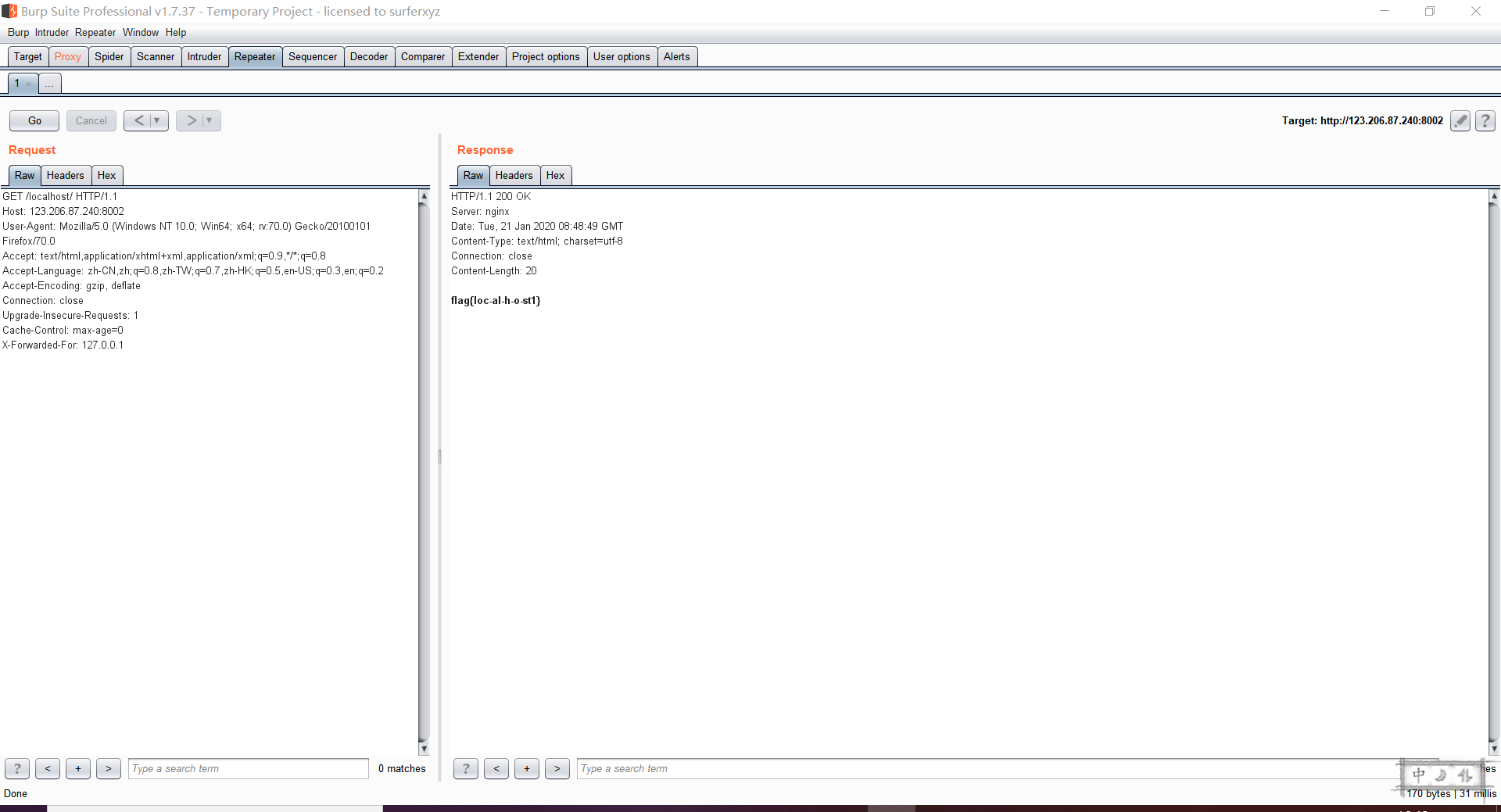Select the Repeater tool tab
Screen dimensions: 1501x812
point(255,56)
